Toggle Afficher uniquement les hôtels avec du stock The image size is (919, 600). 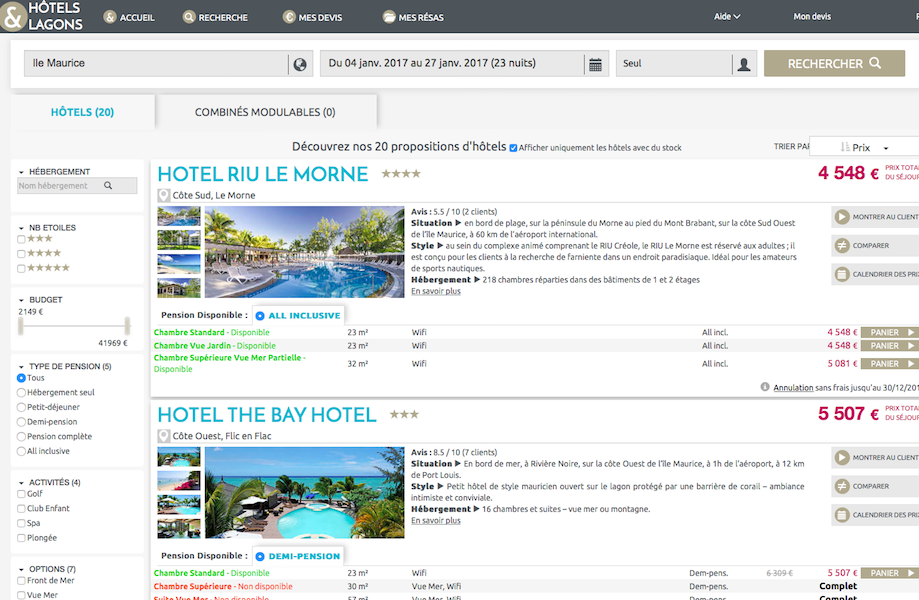[513, 148]
